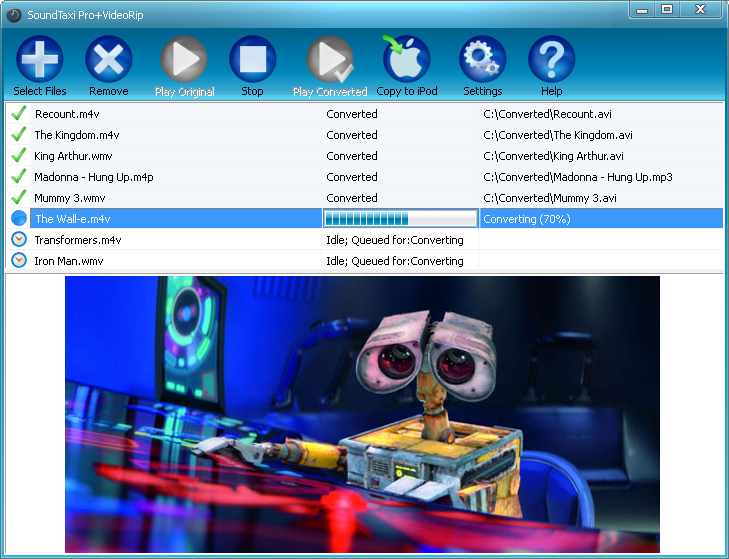729x559 pixels.
Task: Click the Wall-e conversion progress bar
Action: pos(400,219)
